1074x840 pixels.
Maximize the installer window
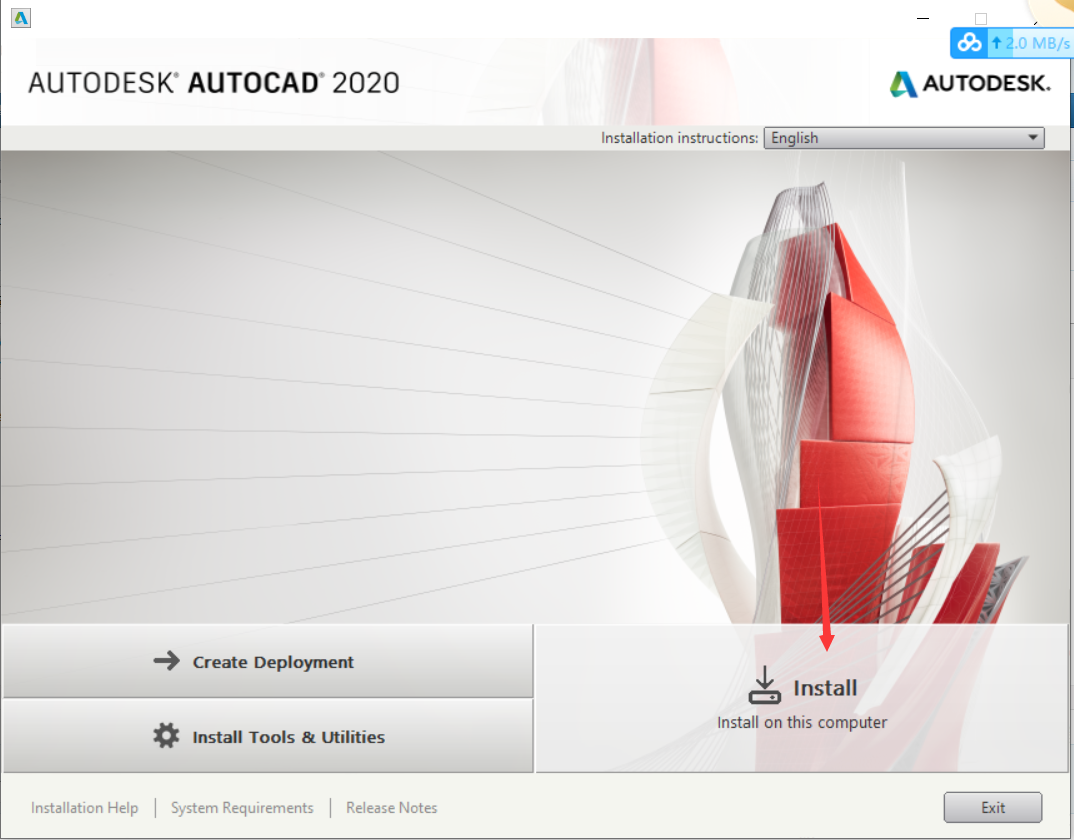pyautogui.click(x=980, y=18)
